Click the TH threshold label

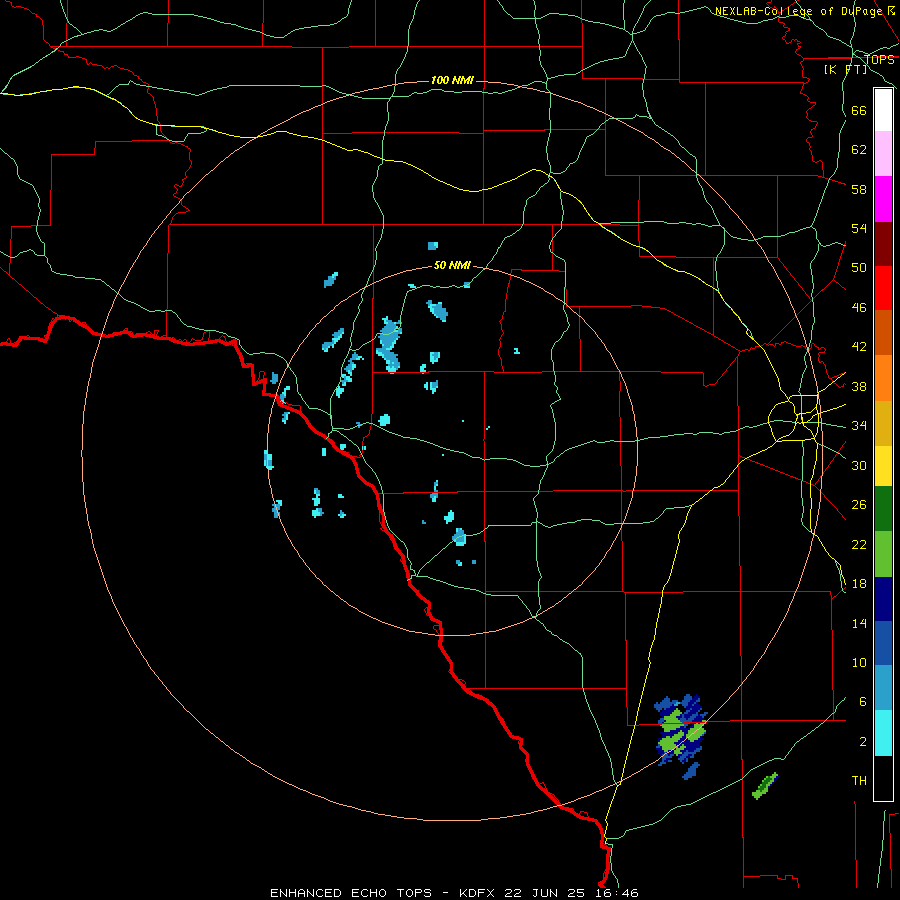click(859, 781)
